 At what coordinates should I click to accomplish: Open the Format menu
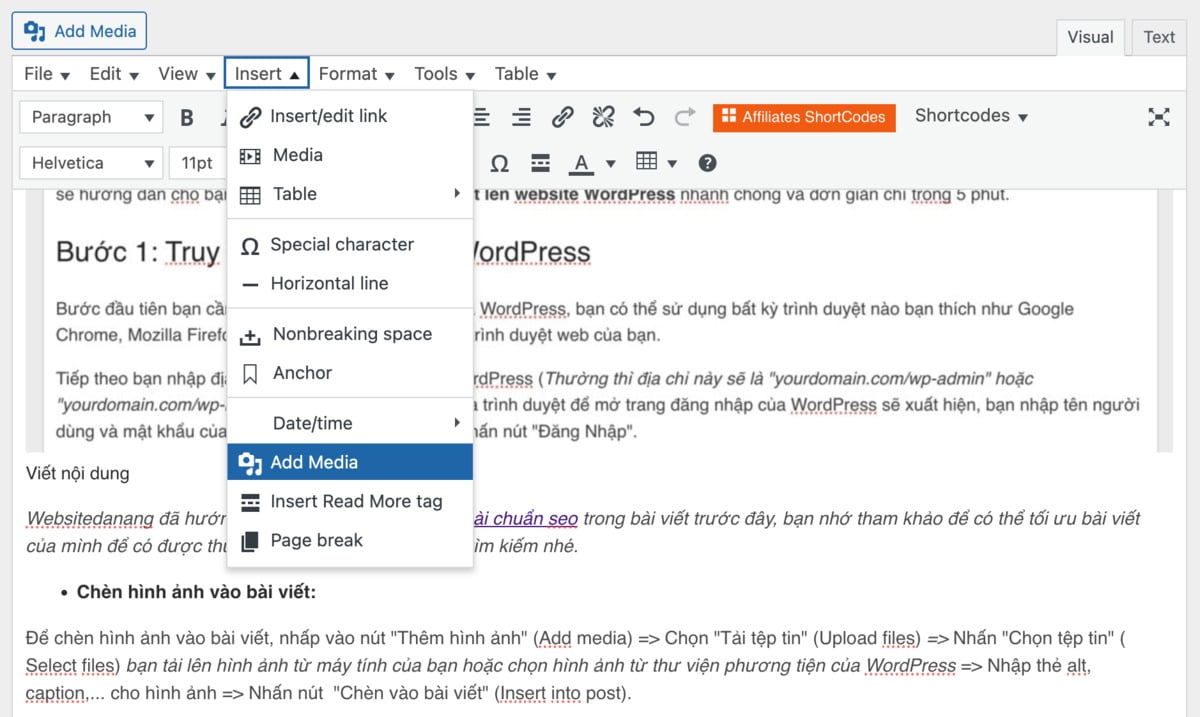(x=356, y=74)
